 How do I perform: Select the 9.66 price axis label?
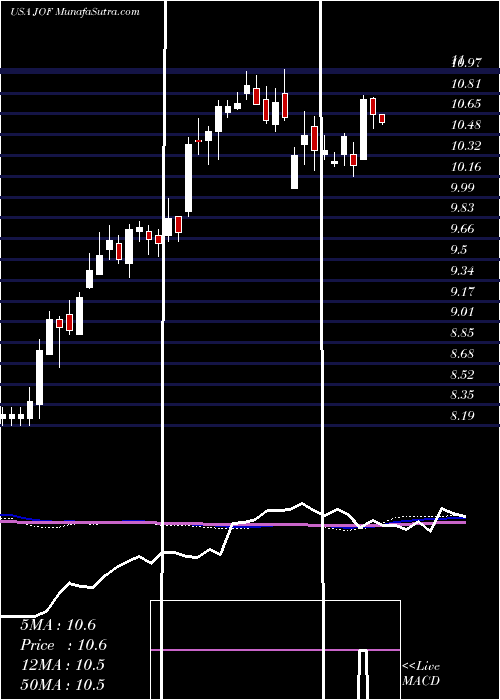[462, 229]
